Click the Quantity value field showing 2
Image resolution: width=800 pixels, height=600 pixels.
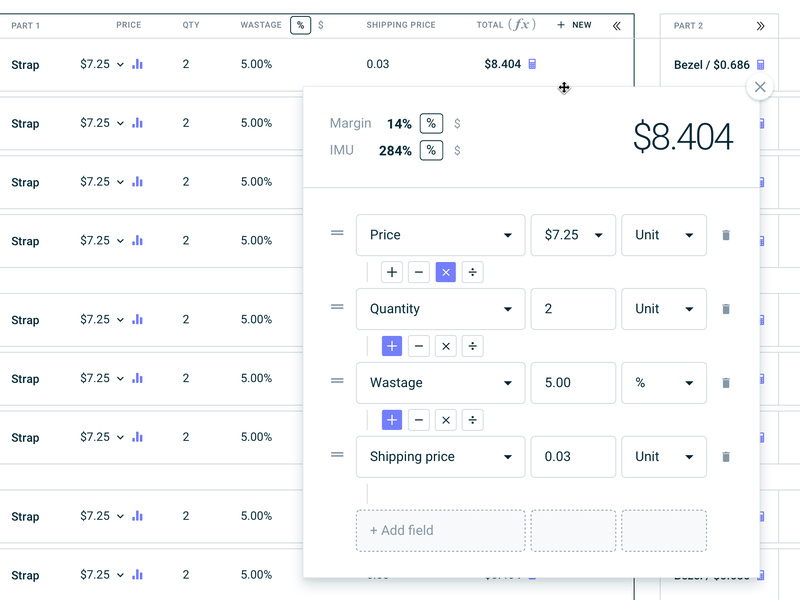click(573, 309)
